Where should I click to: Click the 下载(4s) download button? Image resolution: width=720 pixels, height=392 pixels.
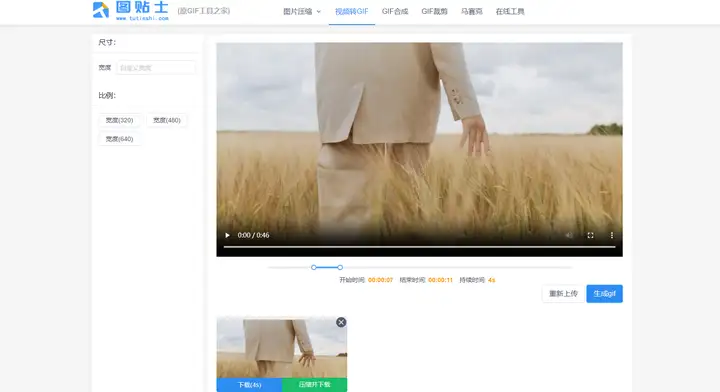pyautogui.click(x=249, y=385)
